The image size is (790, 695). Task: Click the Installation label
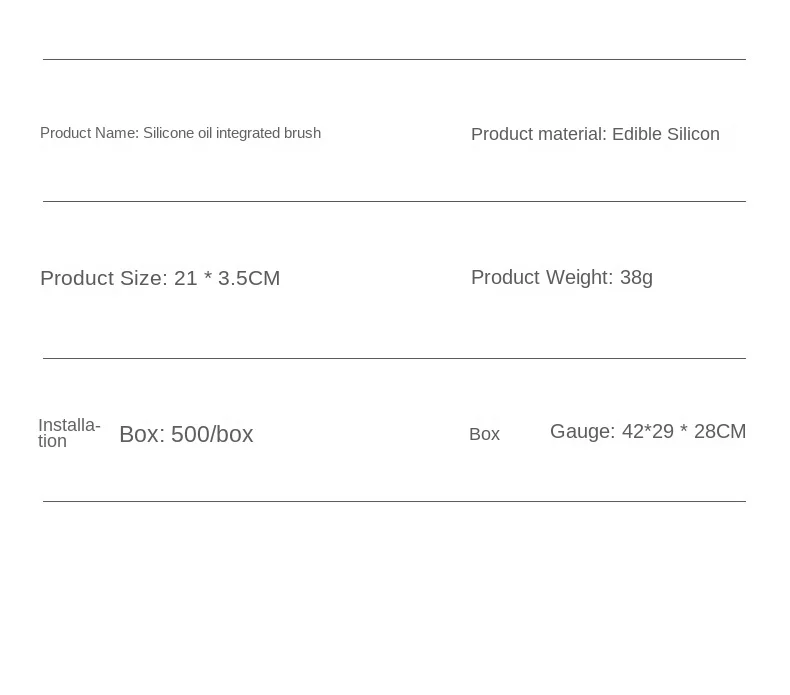[69, 433]
